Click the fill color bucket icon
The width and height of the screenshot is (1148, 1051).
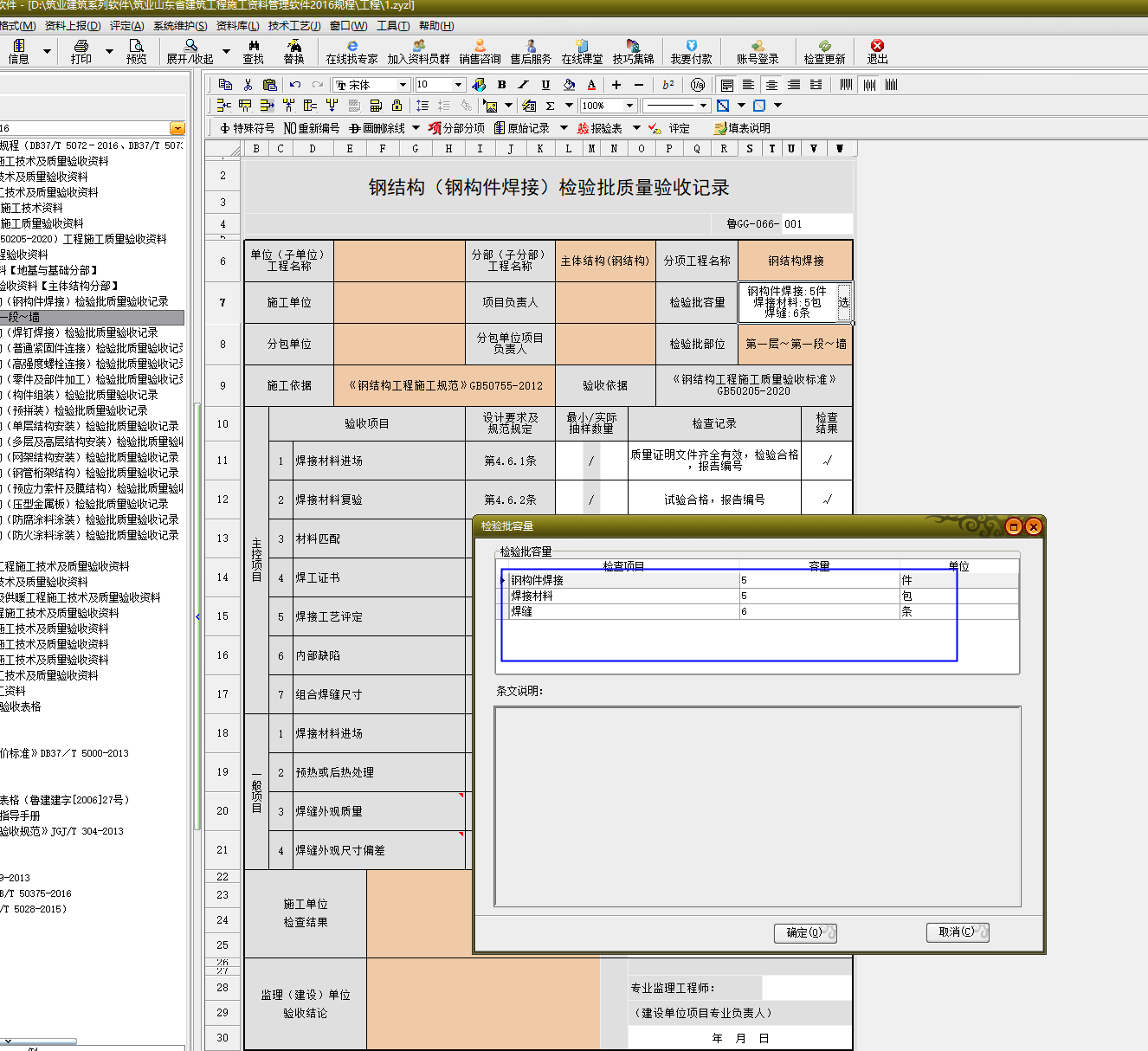[569, 84]
